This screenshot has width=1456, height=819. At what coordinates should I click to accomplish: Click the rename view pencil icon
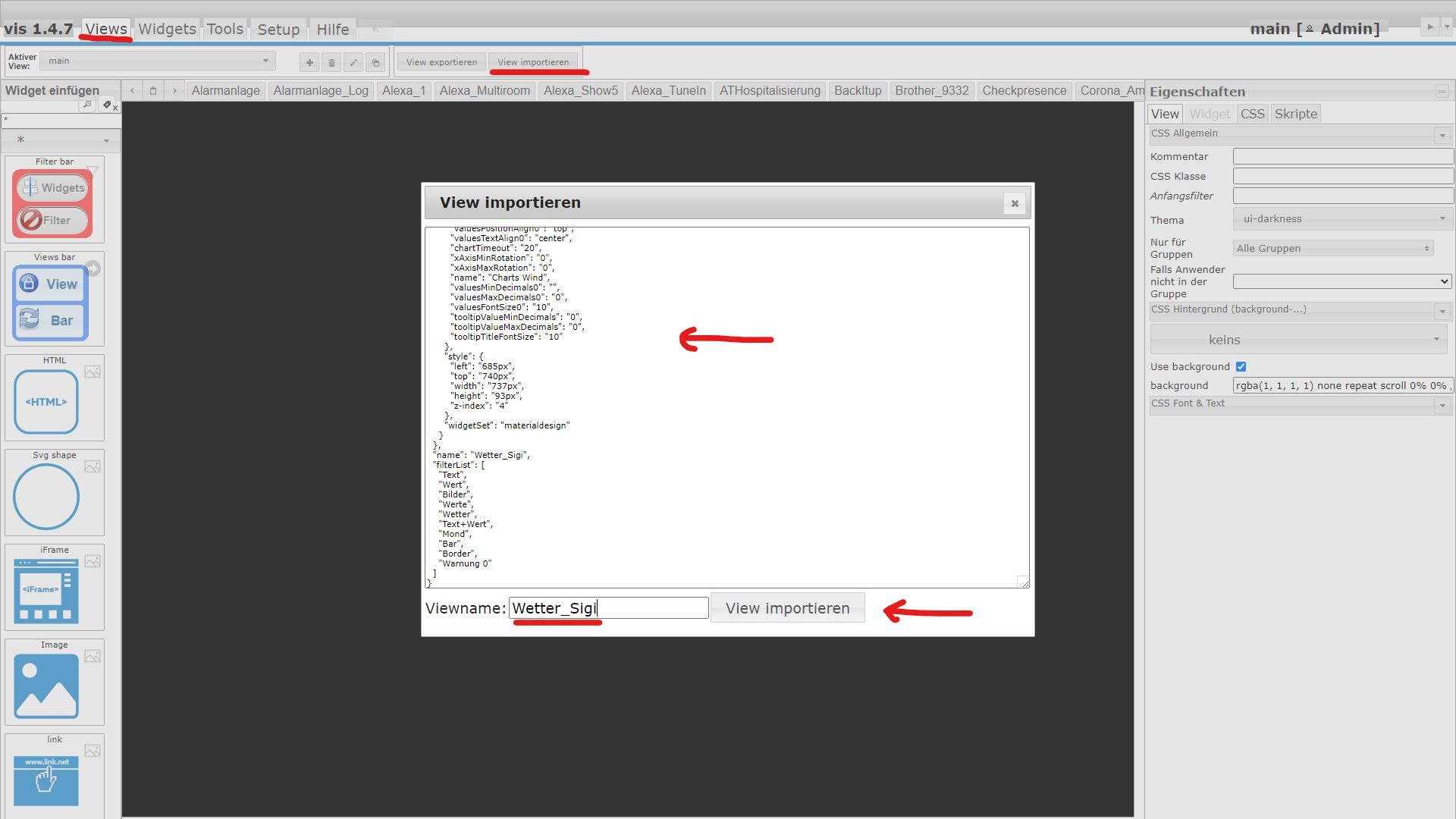tap(353, 62)
